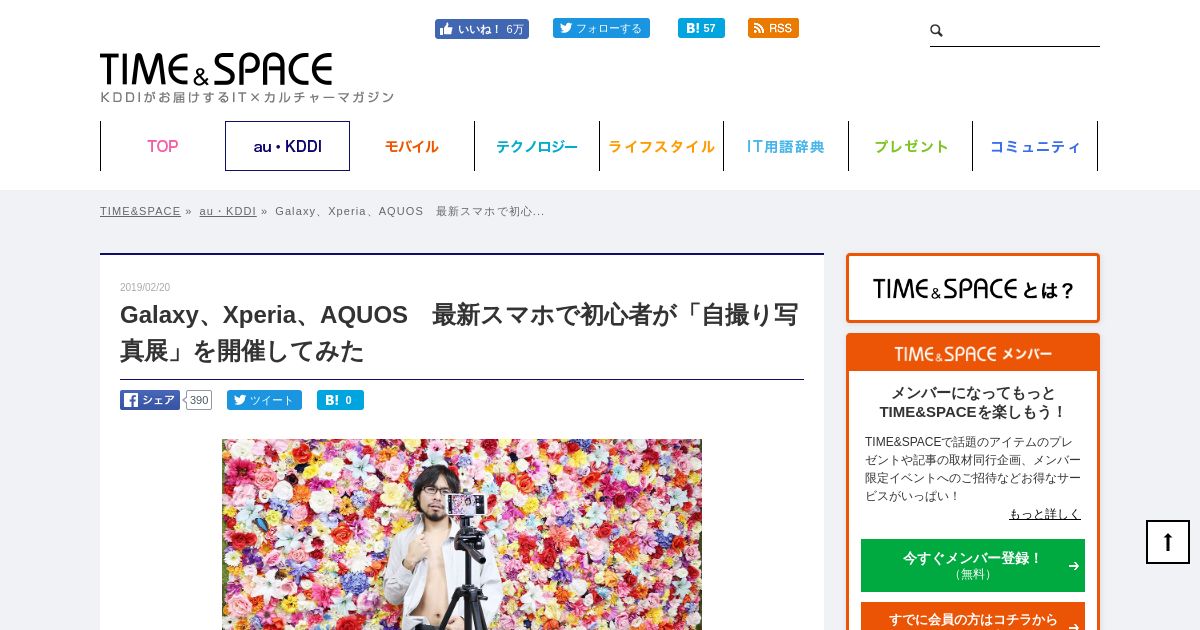The width and height of the screenshot is (1200, 630).
Task: Click the Facebook いいね! button in header
Action: pos(481,29)
